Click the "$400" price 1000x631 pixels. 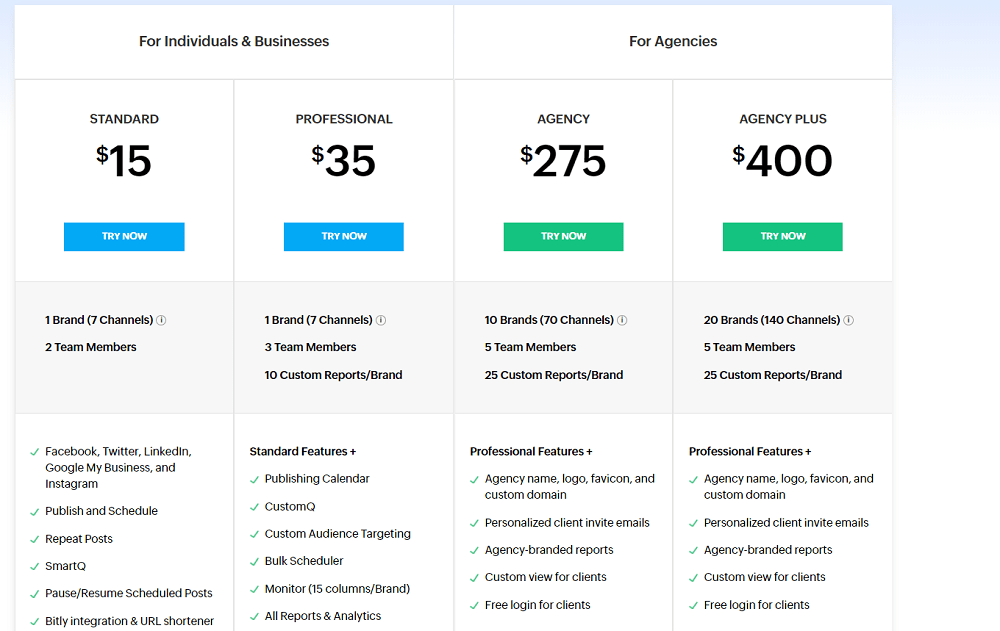coord(782,160)
